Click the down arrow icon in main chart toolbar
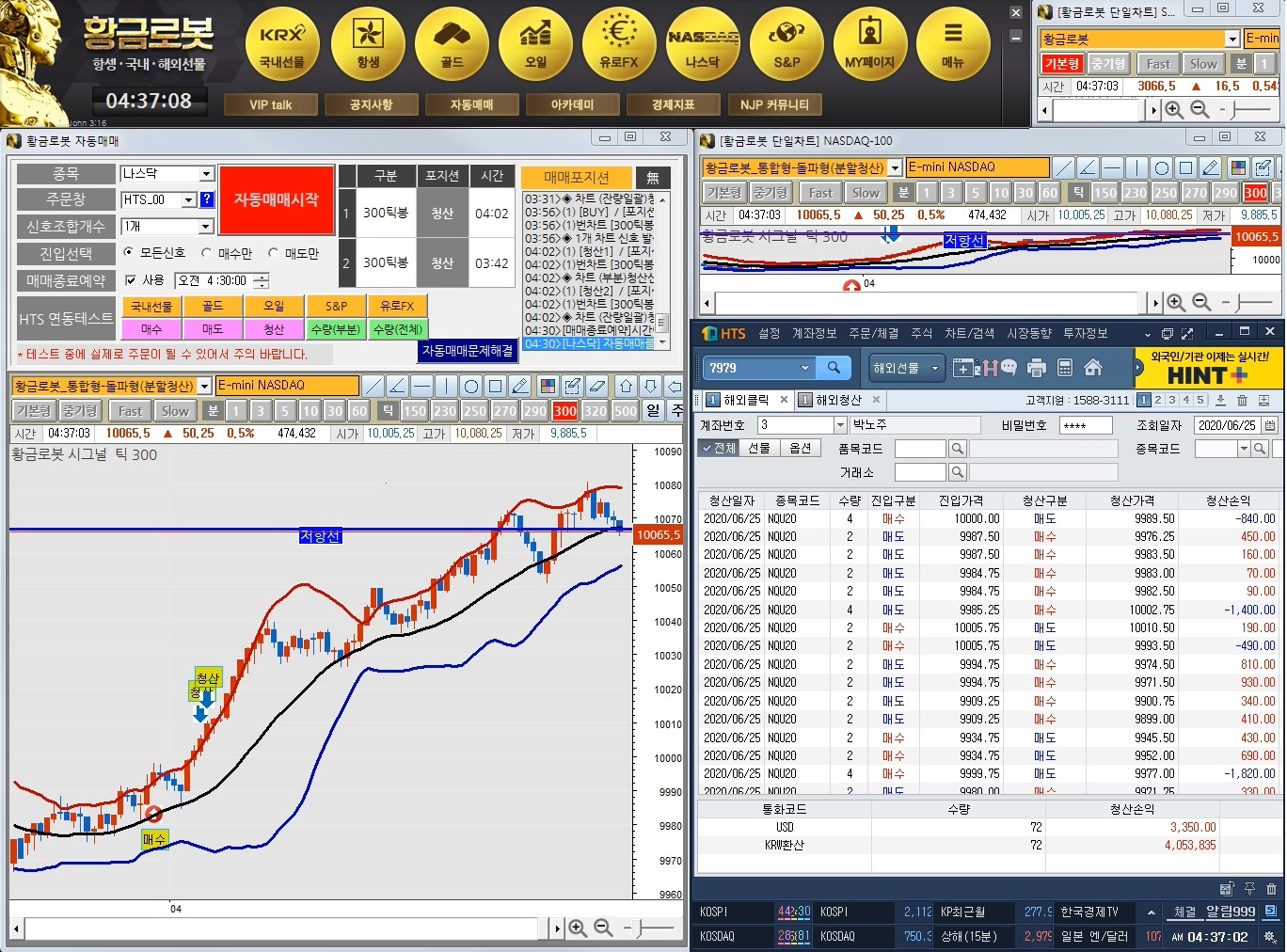 pyautogui.click(x=650, y=386)
